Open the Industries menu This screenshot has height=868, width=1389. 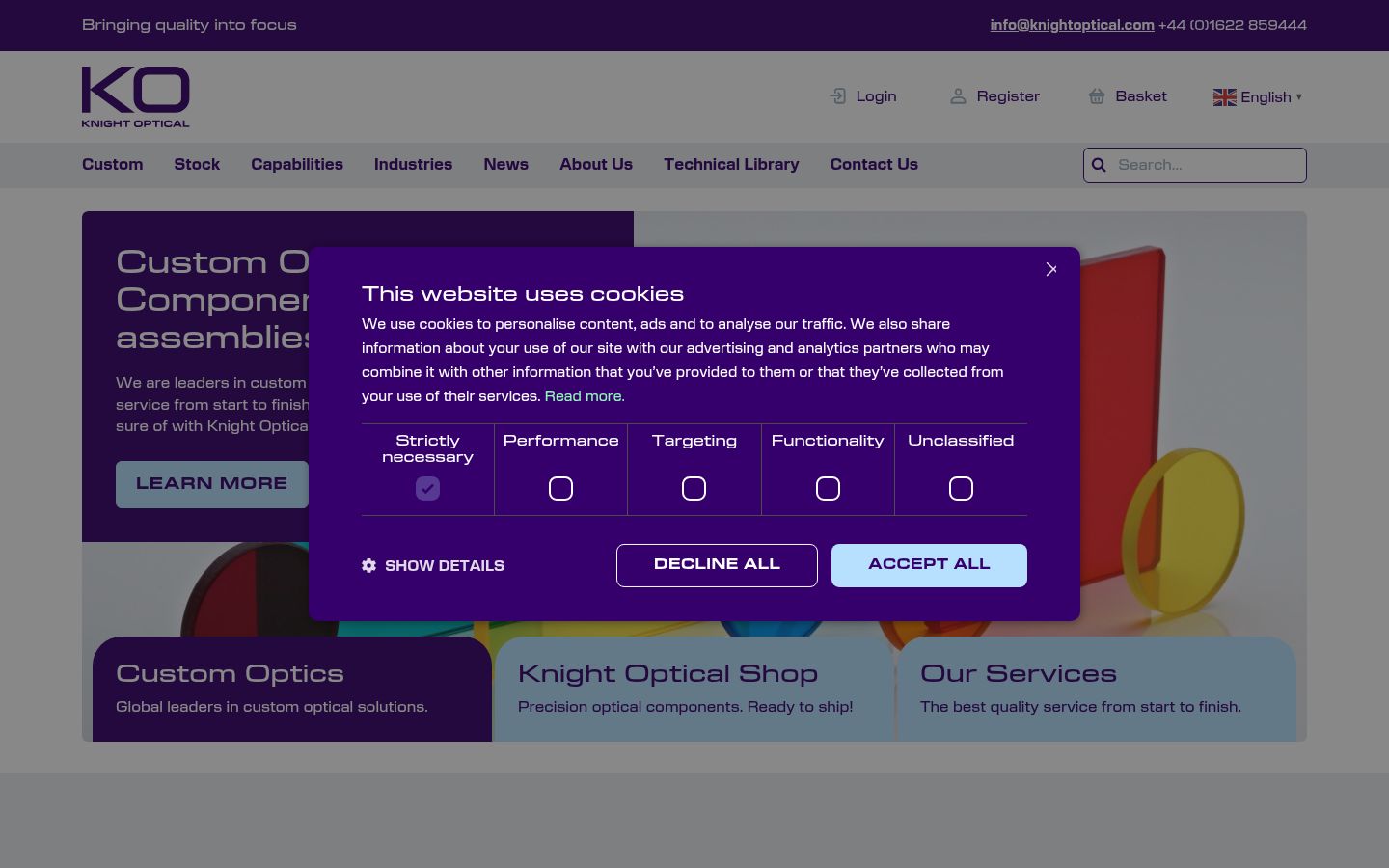413,165
